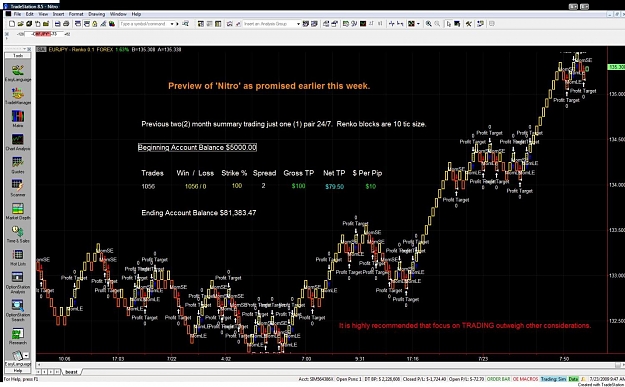Click into the Insert an Analysis Group field
The image size is (625, 387).
point(269,24)
